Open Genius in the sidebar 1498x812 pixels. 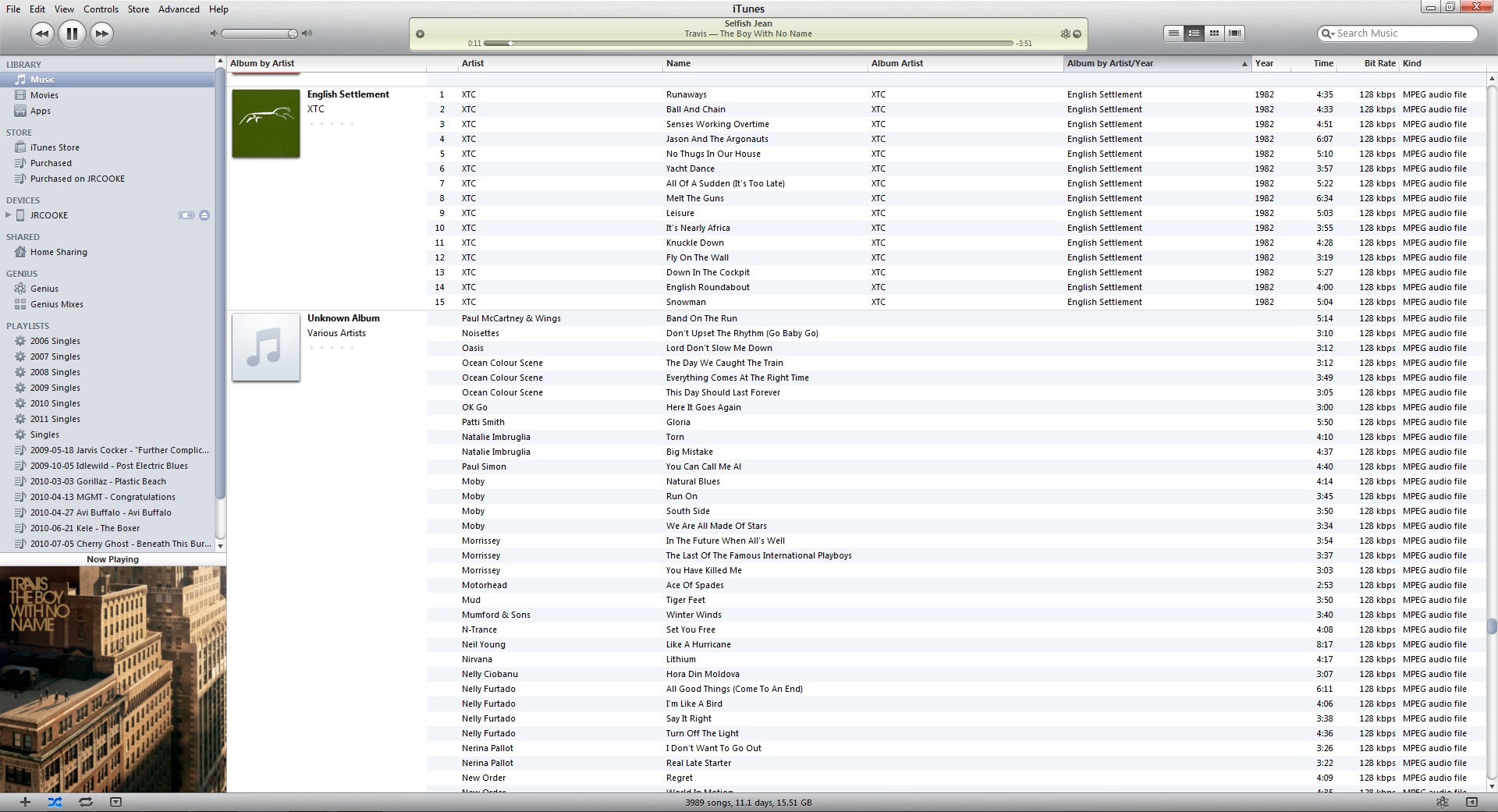tap(107, 289)
